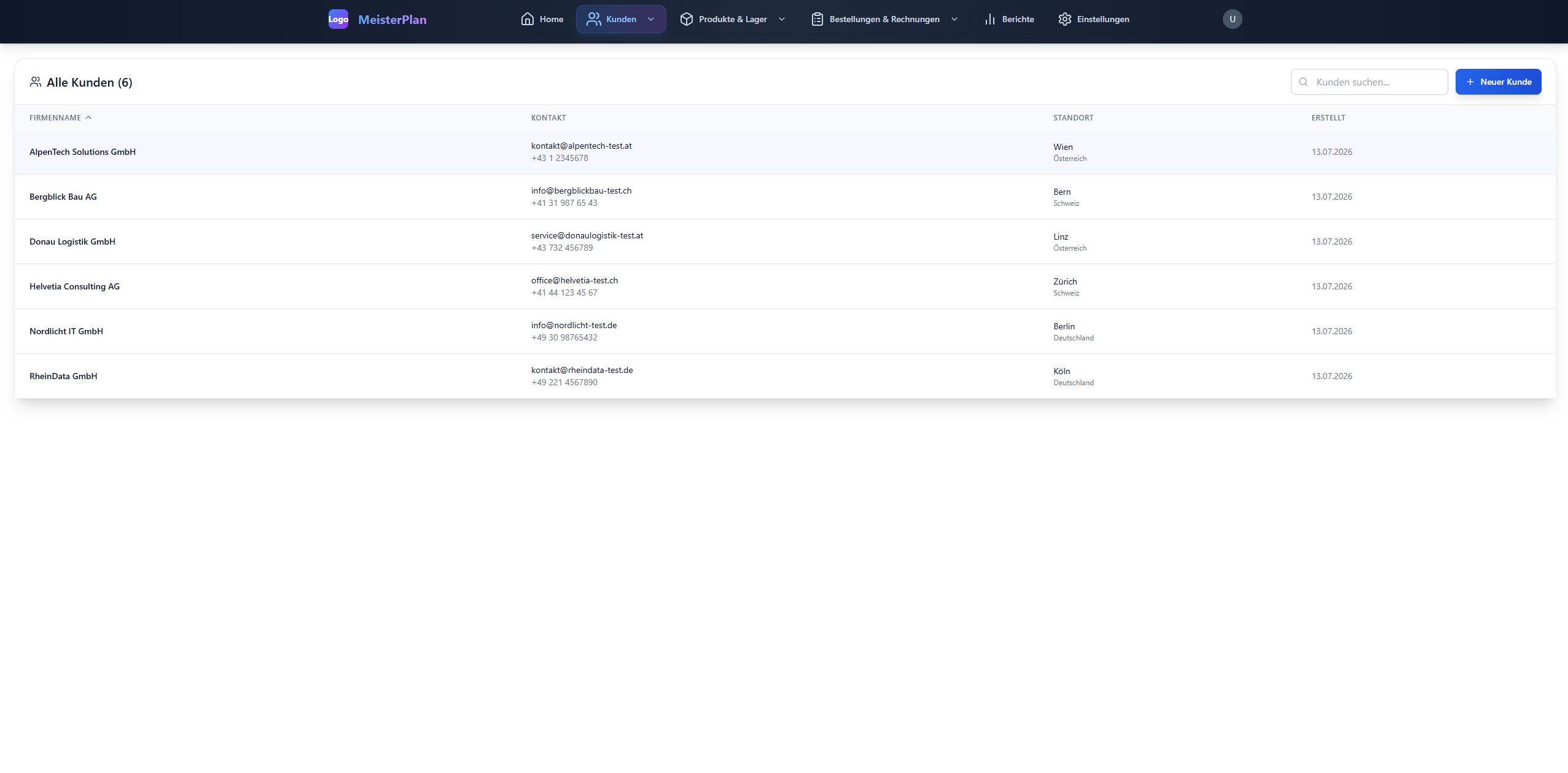Click phone +43 1 2345678
This screenshot has width=1568, height=773.
pyautogui.click(x=560, y=158)
